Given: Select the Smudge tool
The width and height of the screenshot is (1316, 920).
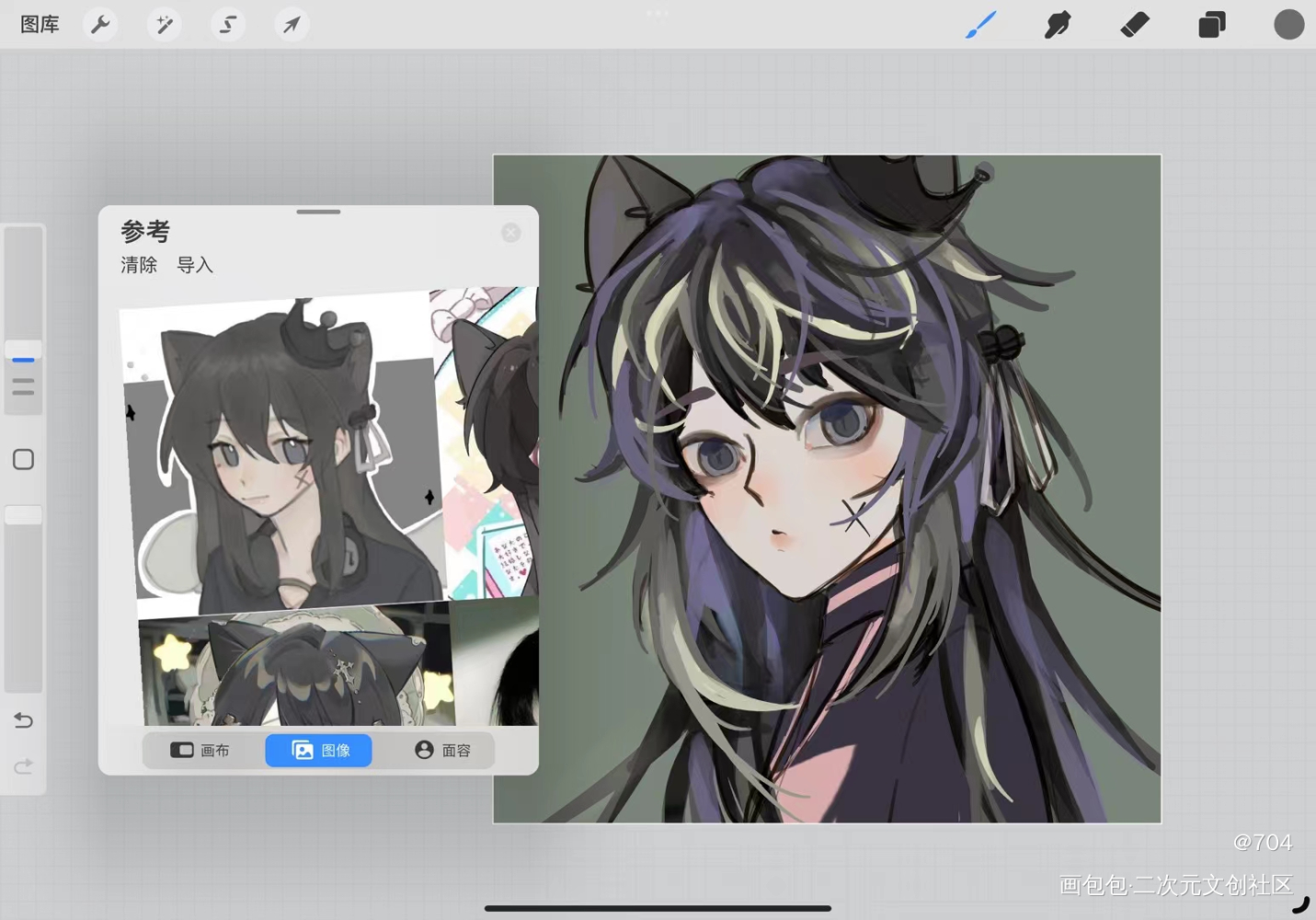Looking at the screenshot, I should (x=1058, y=25).
